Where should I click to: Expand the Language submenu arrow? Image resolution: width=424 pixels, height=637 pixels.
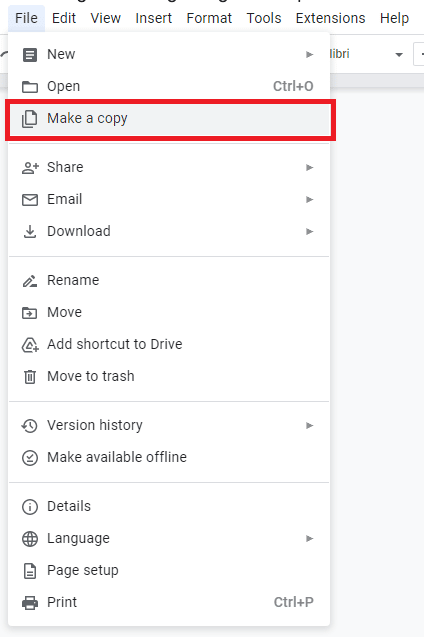(x=309, y=539)
